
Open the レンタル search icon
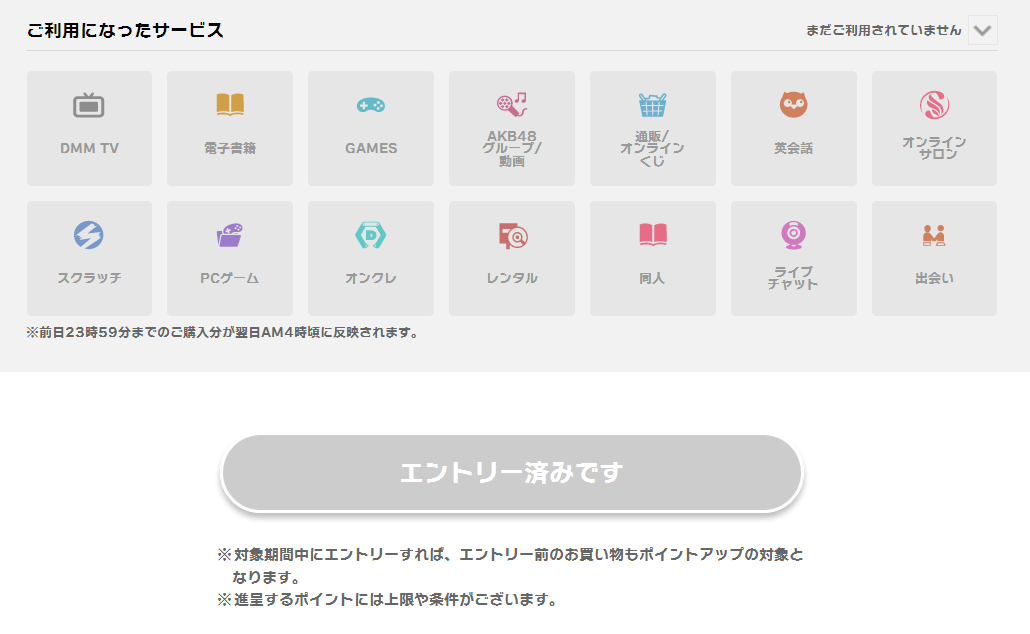[x=511, y=236]
